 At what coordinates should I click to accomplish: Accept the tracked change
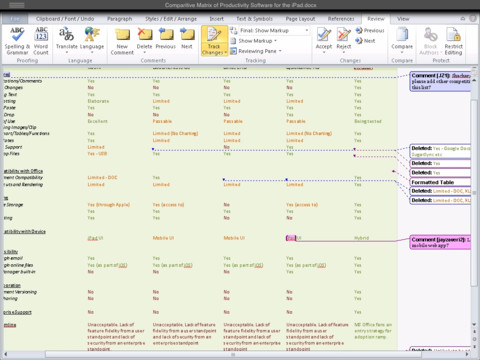click(x=324, y=41)
